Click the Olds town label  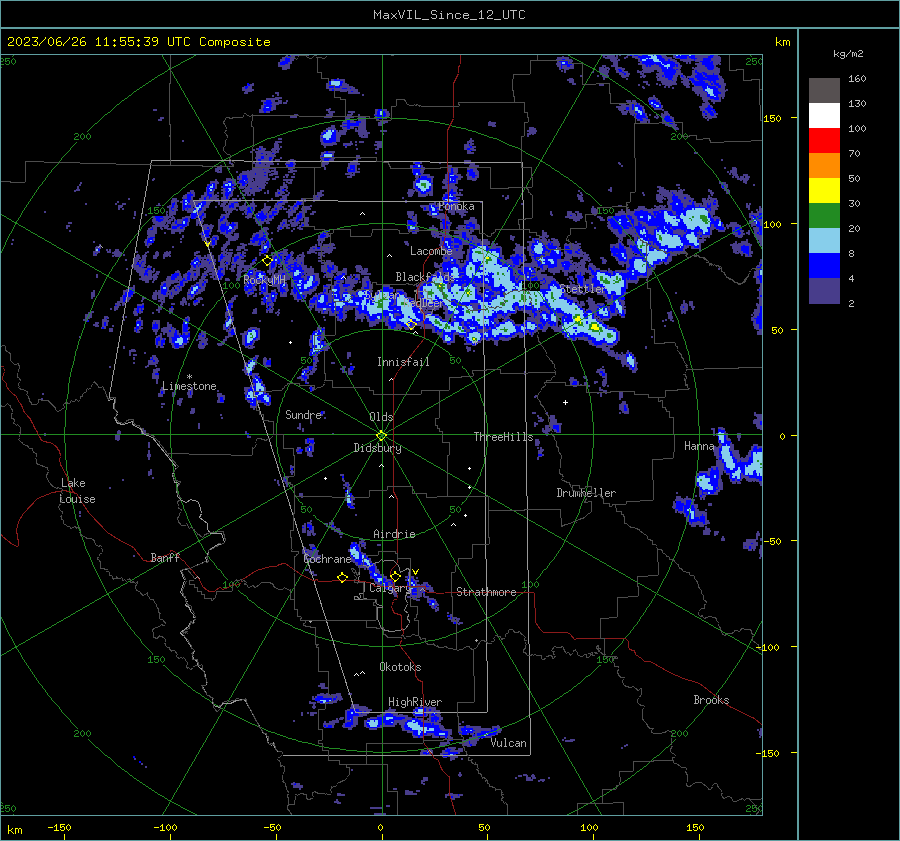coord(381,417)
